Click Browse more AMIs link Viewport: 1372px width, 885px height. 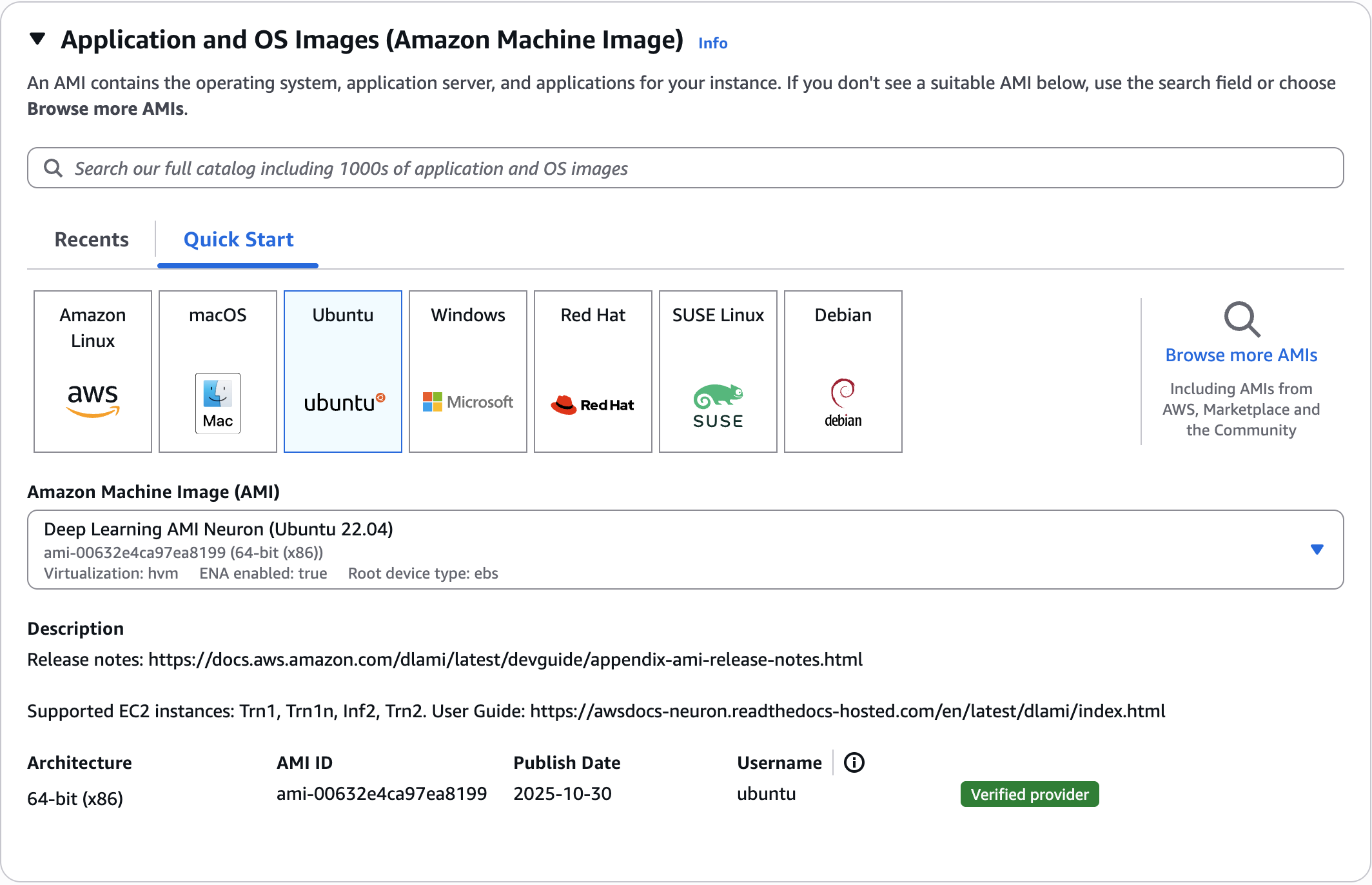point(1240,355)
